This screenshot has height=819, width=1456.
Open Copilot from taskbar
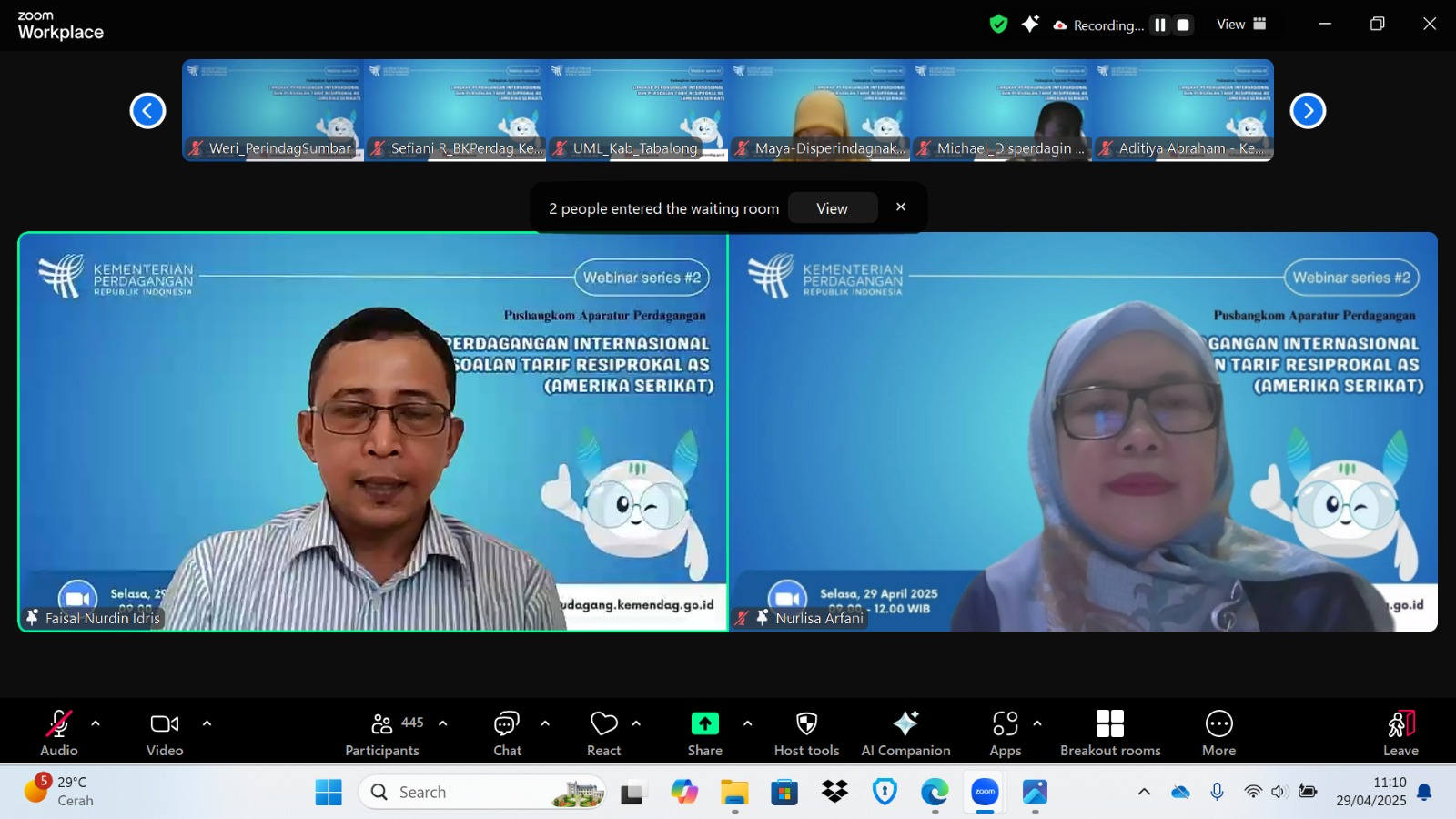[684, 793]
